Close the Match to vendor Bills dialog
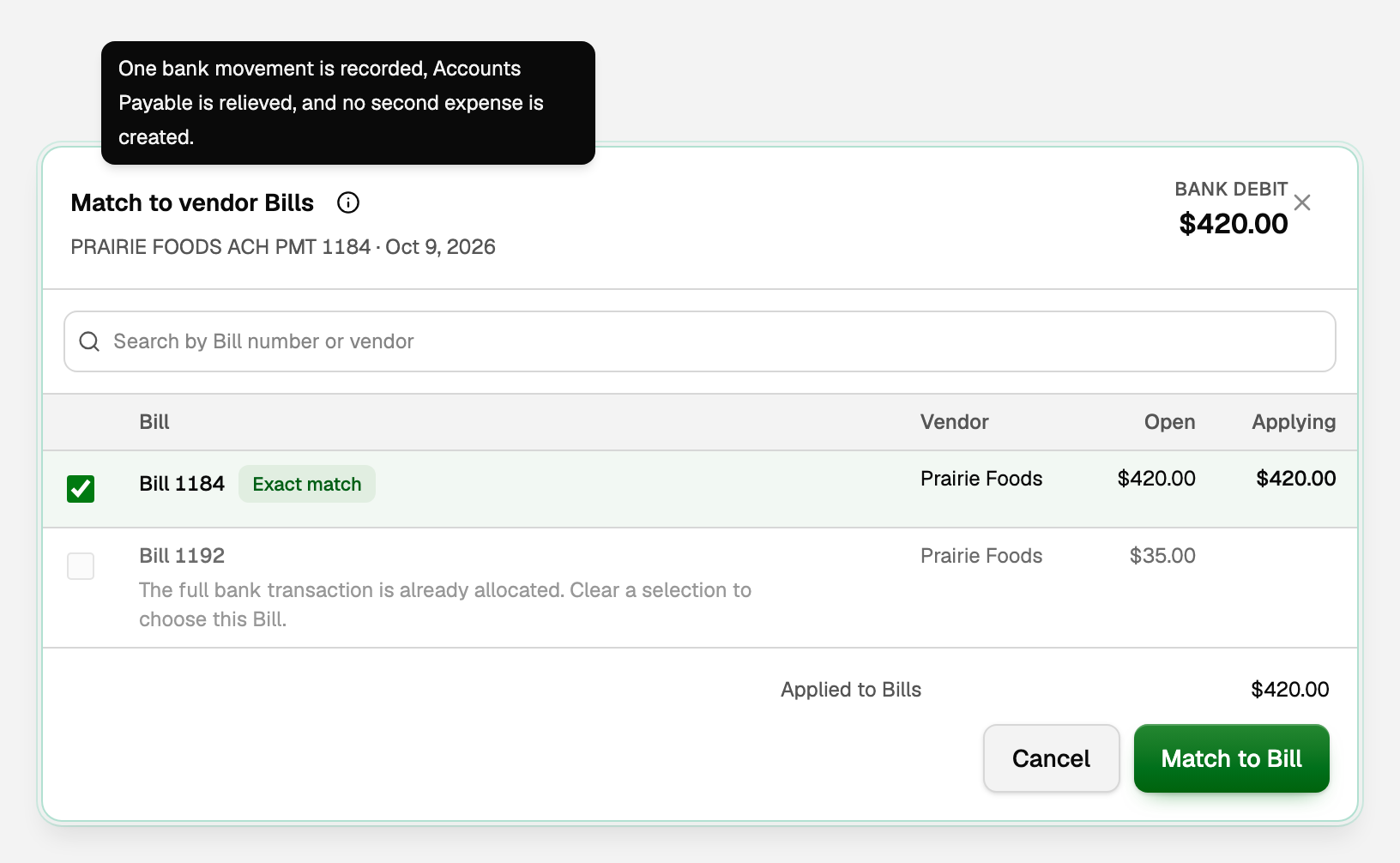This screenshot has width=1400, height=863. coord(1302,202)
